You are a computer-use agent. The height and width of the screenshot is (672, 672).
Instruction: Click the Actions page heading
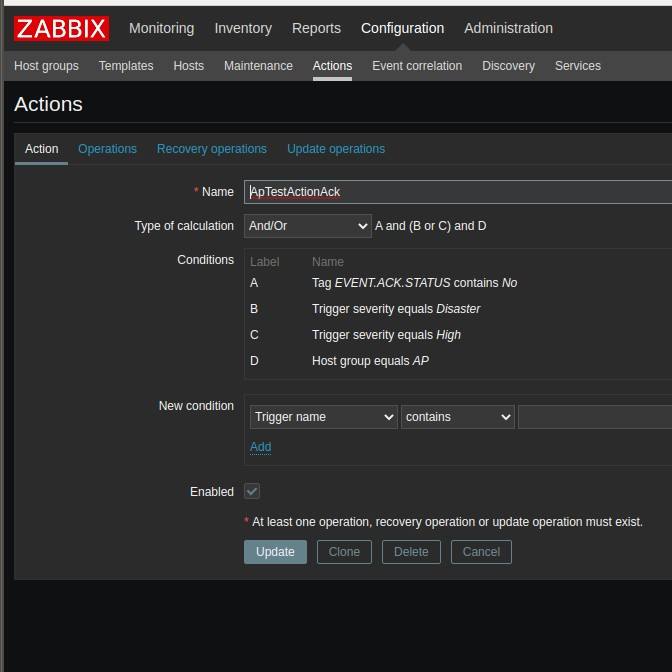48,104
